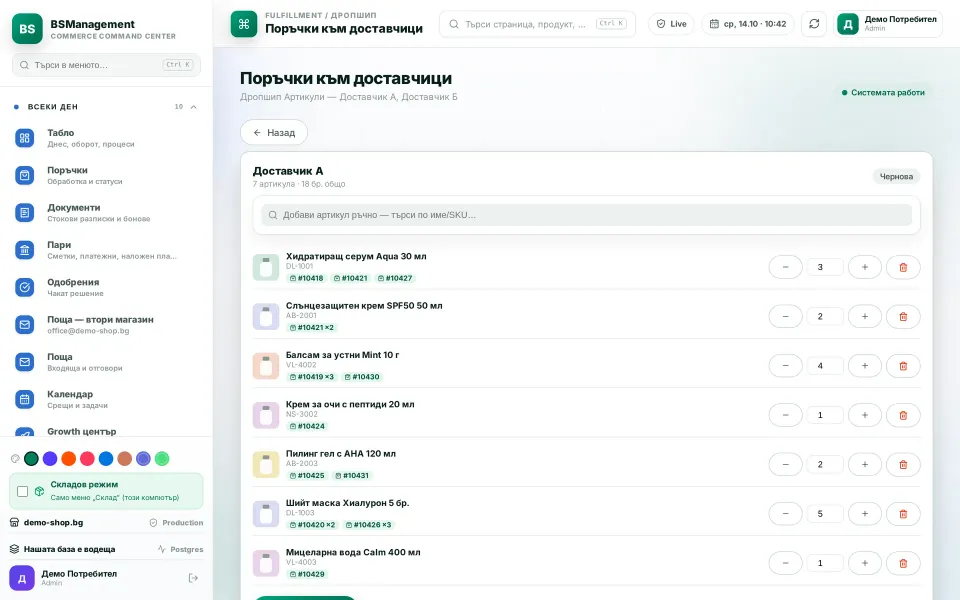Select the light green theme color swatch
960x600 pixels.
[x=162, y=459]
